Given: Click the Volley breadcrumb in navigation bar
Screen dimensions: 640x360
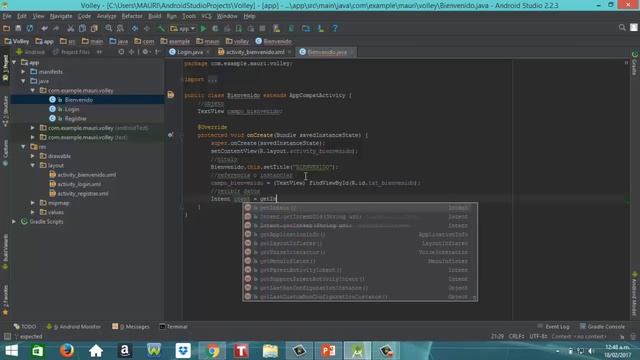Looking at the screenshot, I should 17,41.
